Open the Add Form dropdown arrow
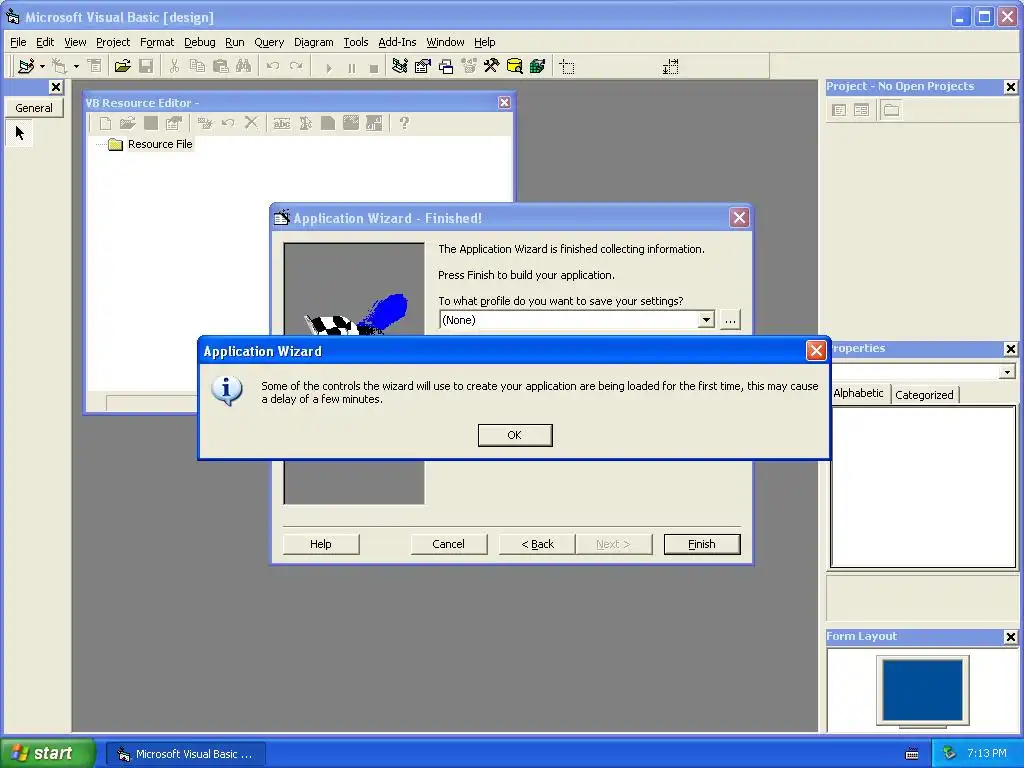This screenshot has height=768, width=1024. (76, 66)
